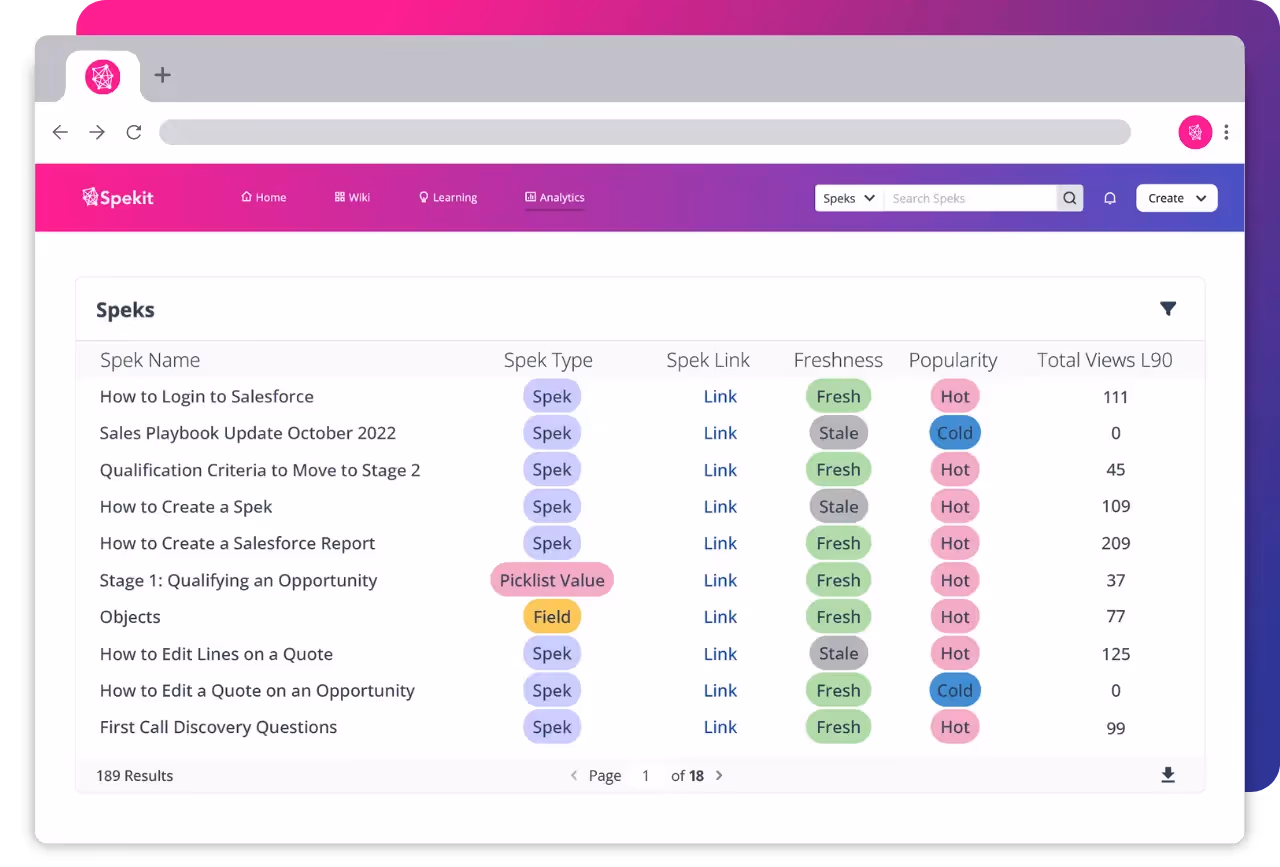Click Stale badge for How to Edit Lines on a Quote

[x=838, y=654]
